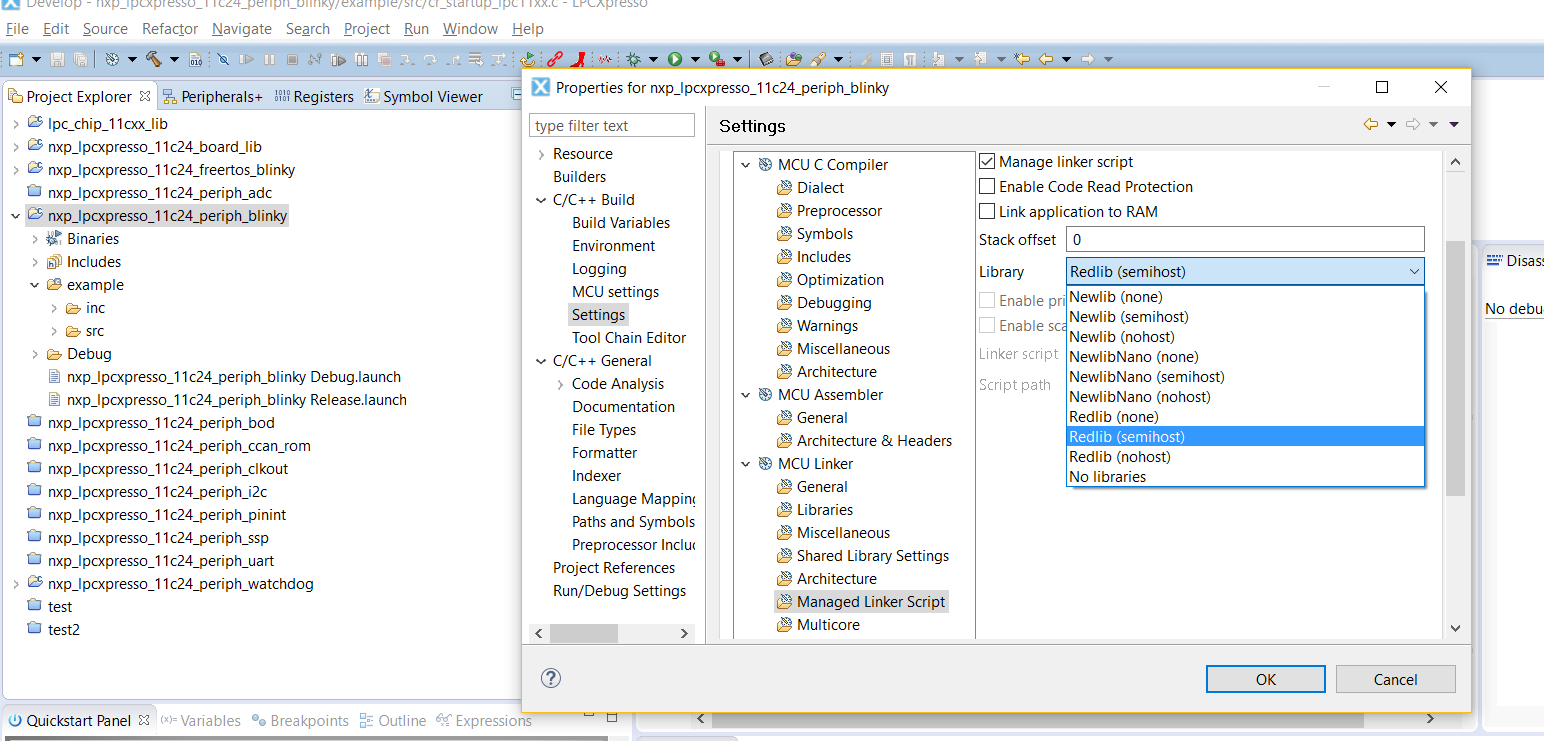The image size is (1544, 741).
Task: Collapse the C/C++ Build category
Action: 542,200
